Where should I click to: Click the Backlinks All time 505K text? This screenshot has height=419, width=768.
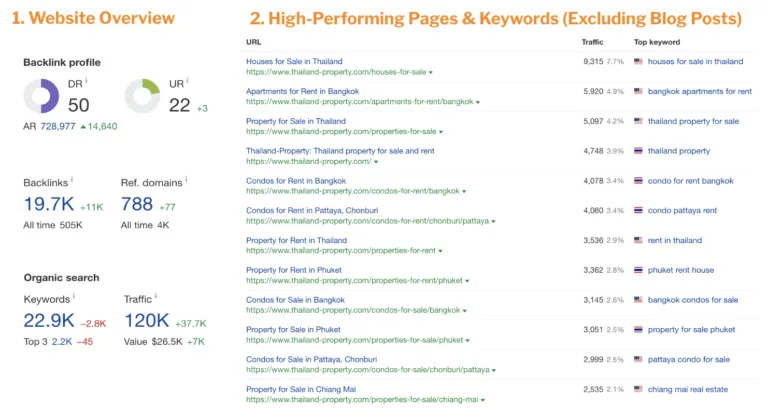53,225
